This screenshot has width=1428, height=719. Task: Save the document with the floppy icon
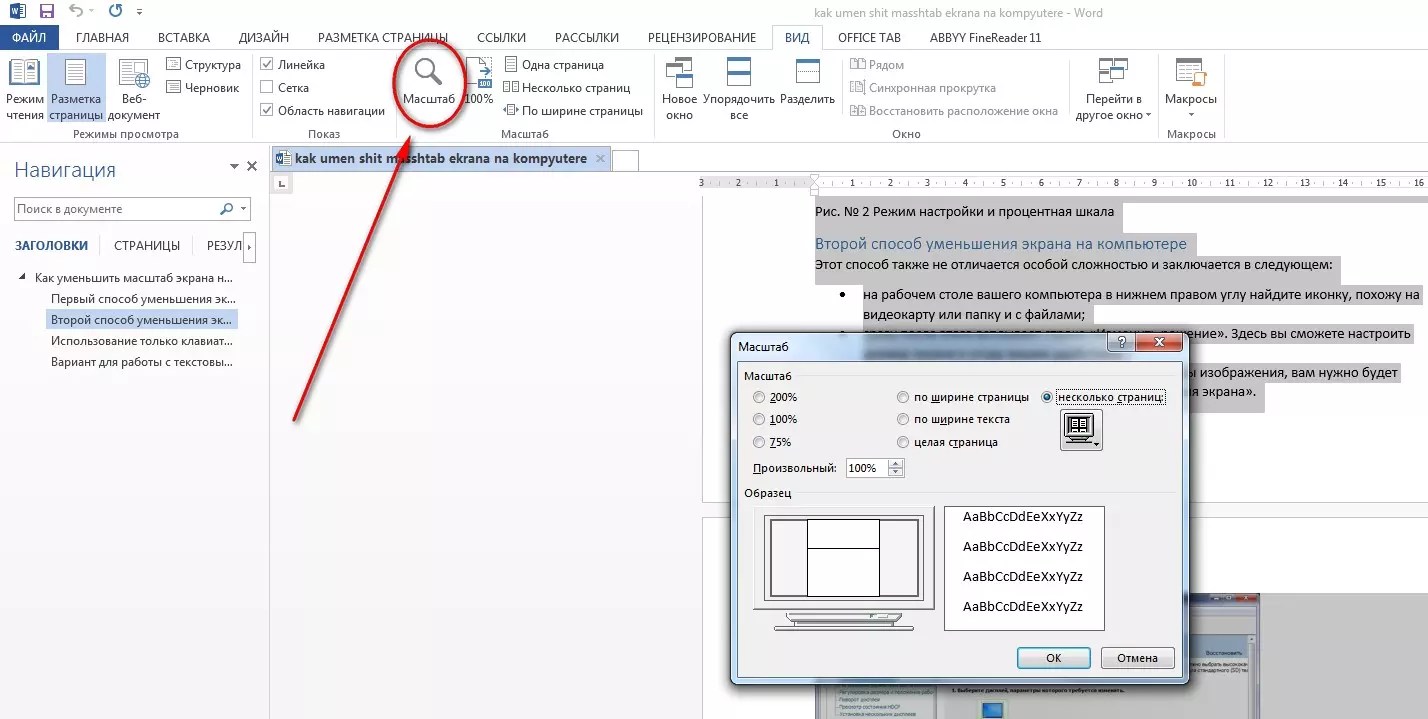[46, 12]
